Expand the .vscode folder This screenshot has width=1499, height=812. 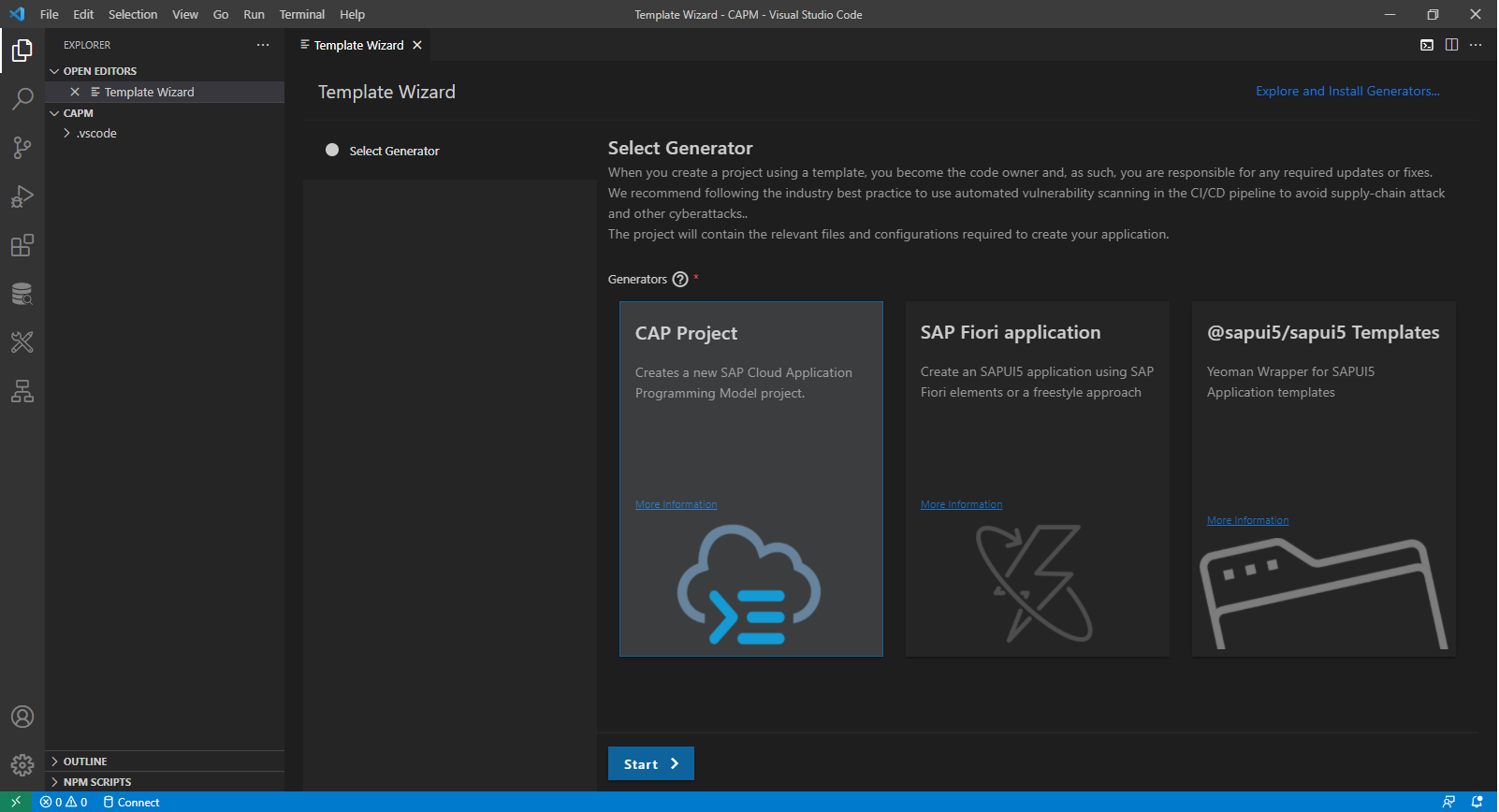96,134
